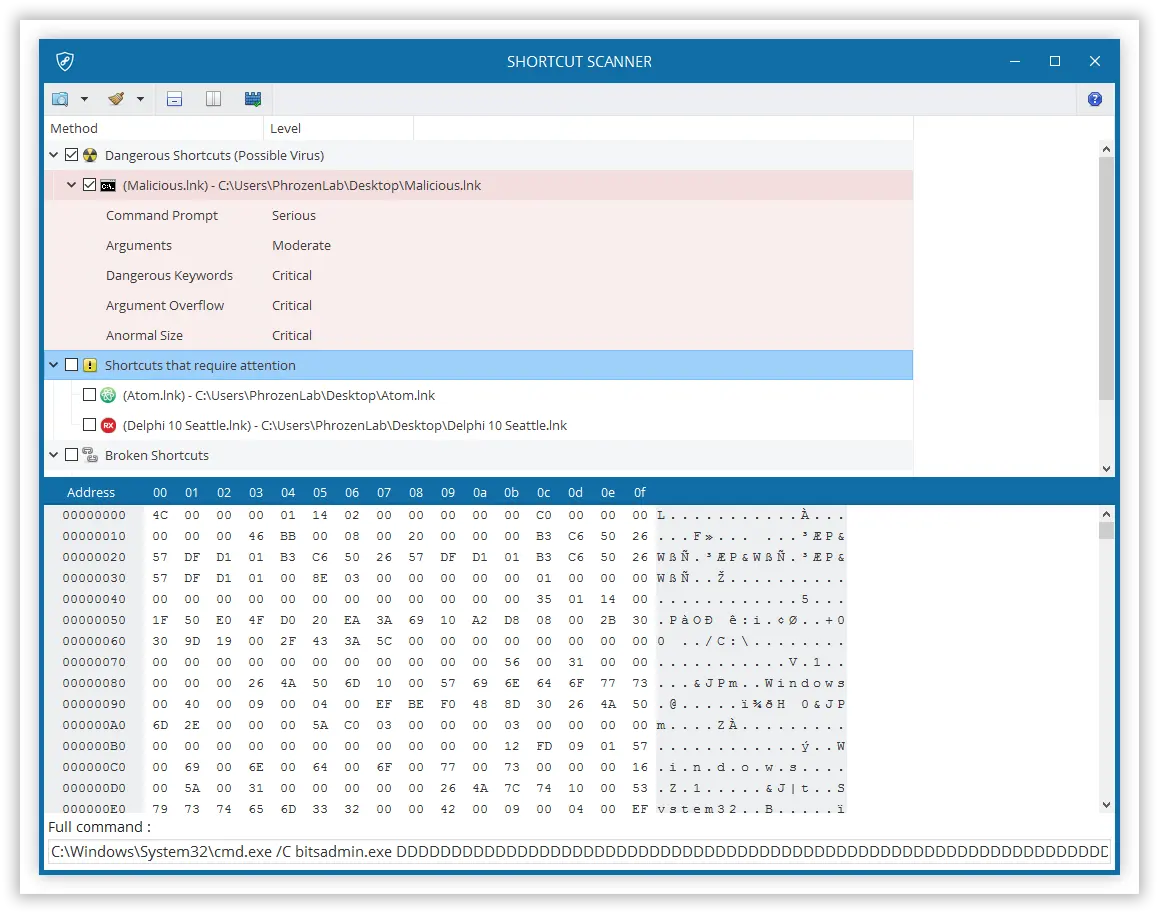Select the Command Prompt Serious row
The width and height of the screenshot is (1159, 914).
point(250,215)
